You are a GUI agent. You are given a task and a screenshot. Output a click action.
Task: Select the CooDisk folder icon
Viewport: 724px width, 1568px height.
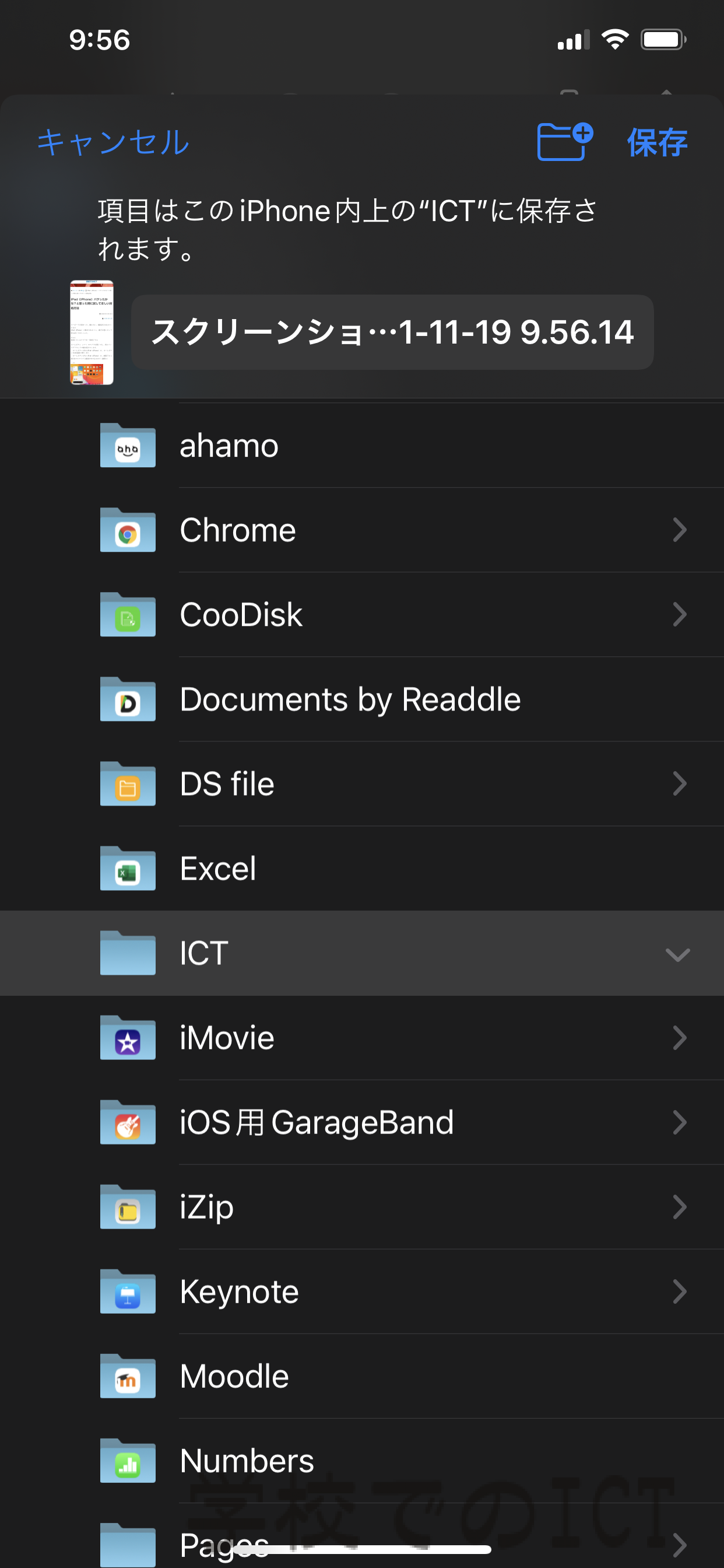(x=128, y=615)
